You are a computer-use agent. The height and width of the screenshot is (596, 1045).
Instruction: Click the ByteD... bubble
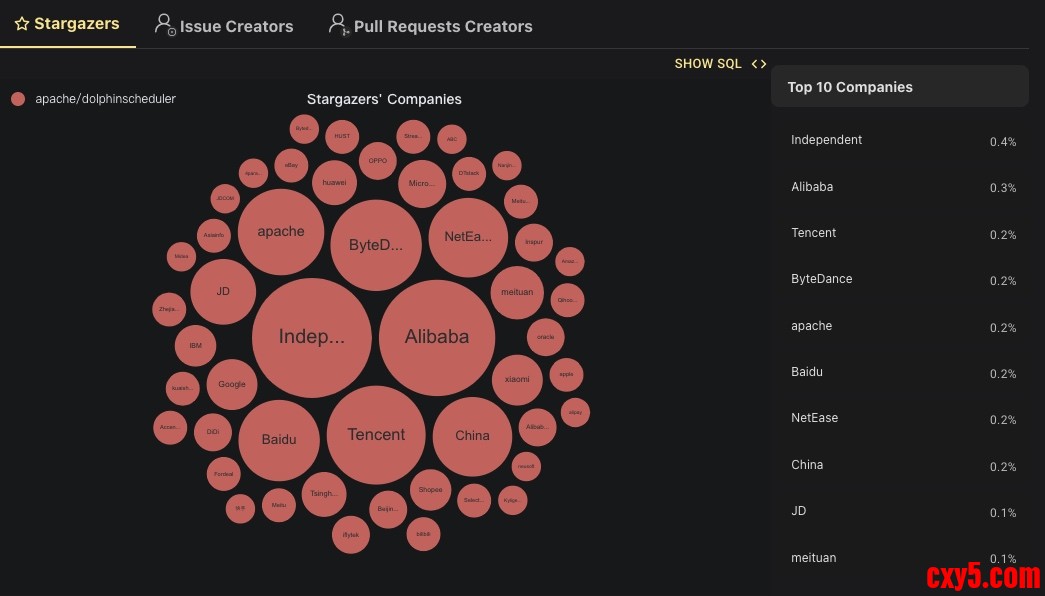tap(376, 245)
